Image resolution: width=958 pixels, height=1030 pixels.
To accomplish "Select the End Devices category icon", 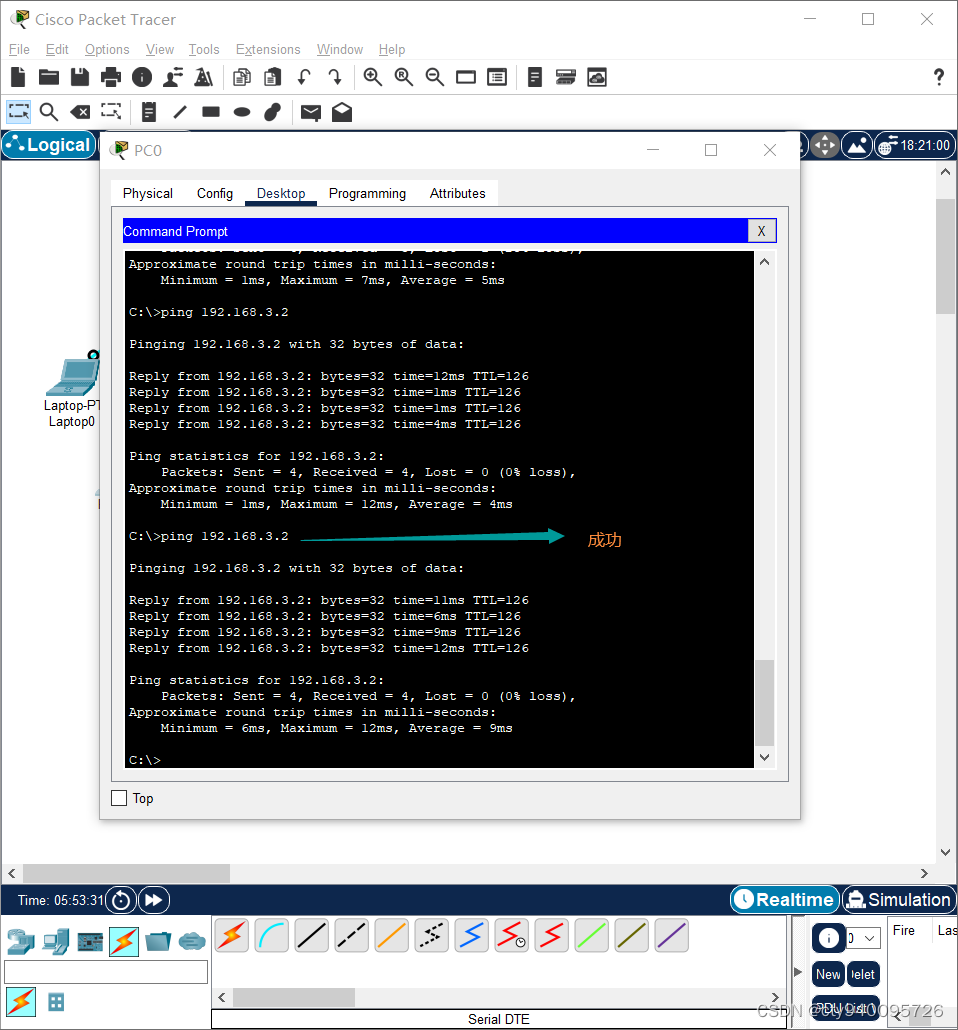I will 55,941.
